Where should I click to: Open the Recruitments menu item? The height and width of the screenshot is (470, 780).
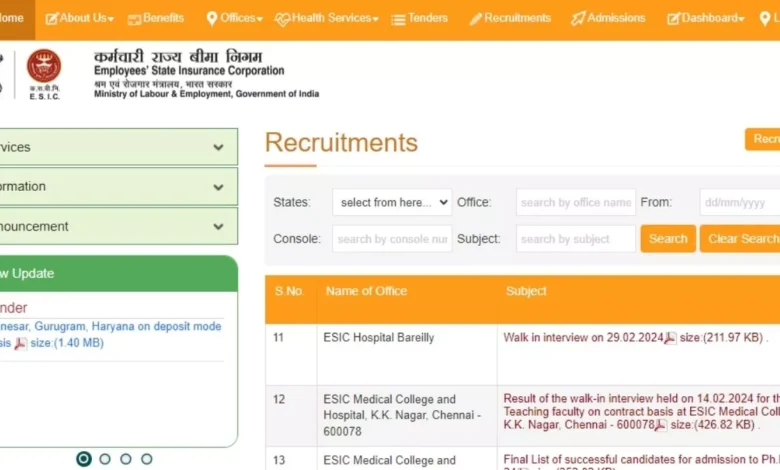click(x=510, y=18)
